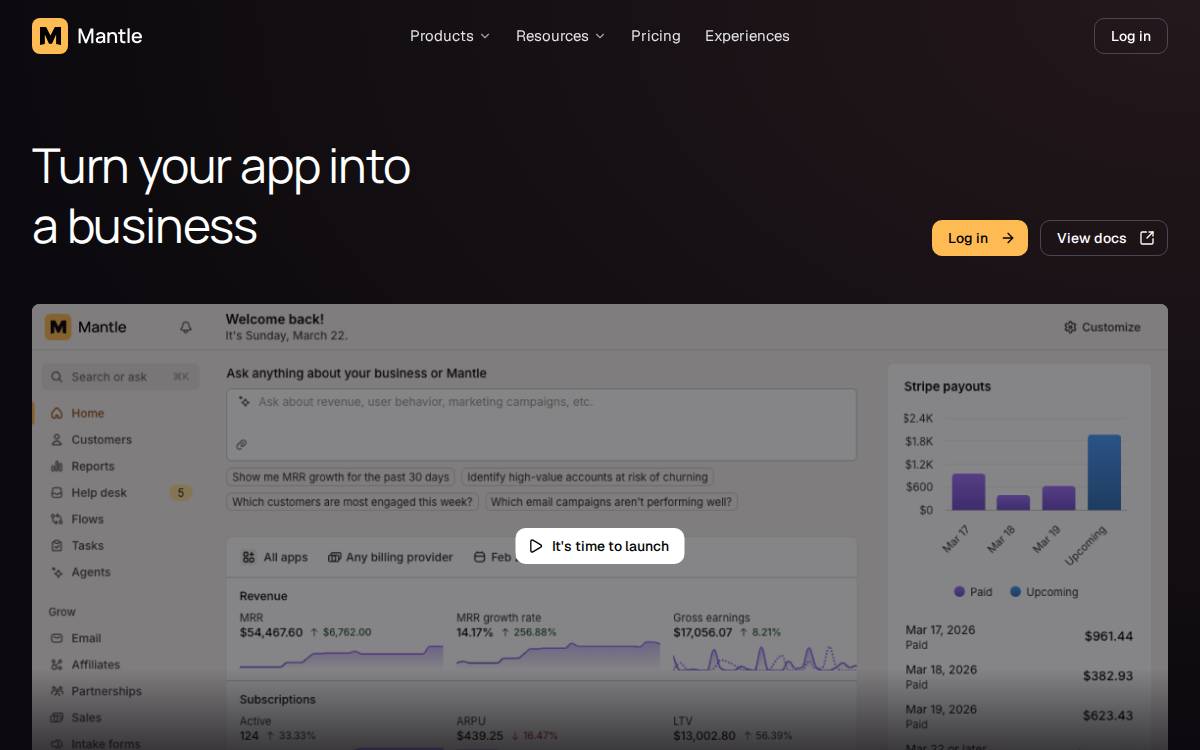Click the Reports chart icon
This screenshot has width=1200, height=750.
[x=57, y=466]
